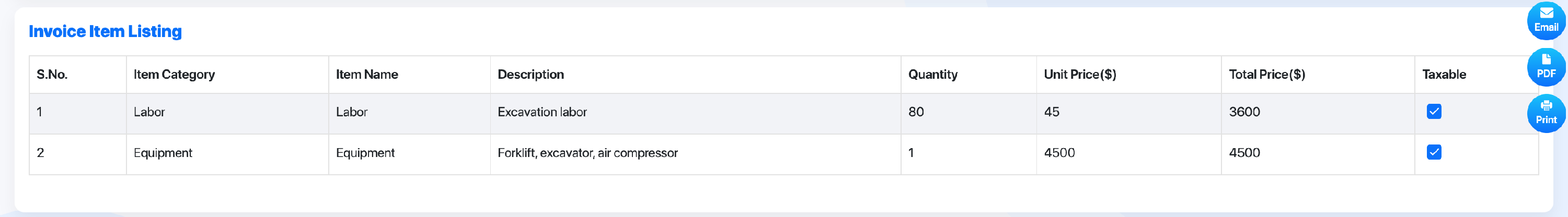This screenshot has height=217, width=1568.
Task: Click the Equipment item category cell
Action: (228, 154)
